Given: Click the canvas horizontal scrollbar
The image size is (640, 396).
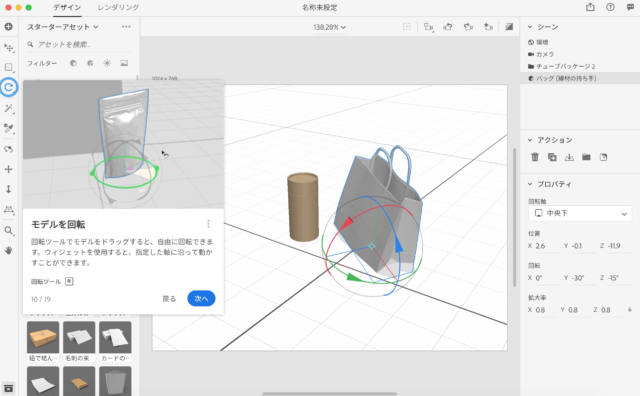Looking at the screenshot, I should (329, 394).
